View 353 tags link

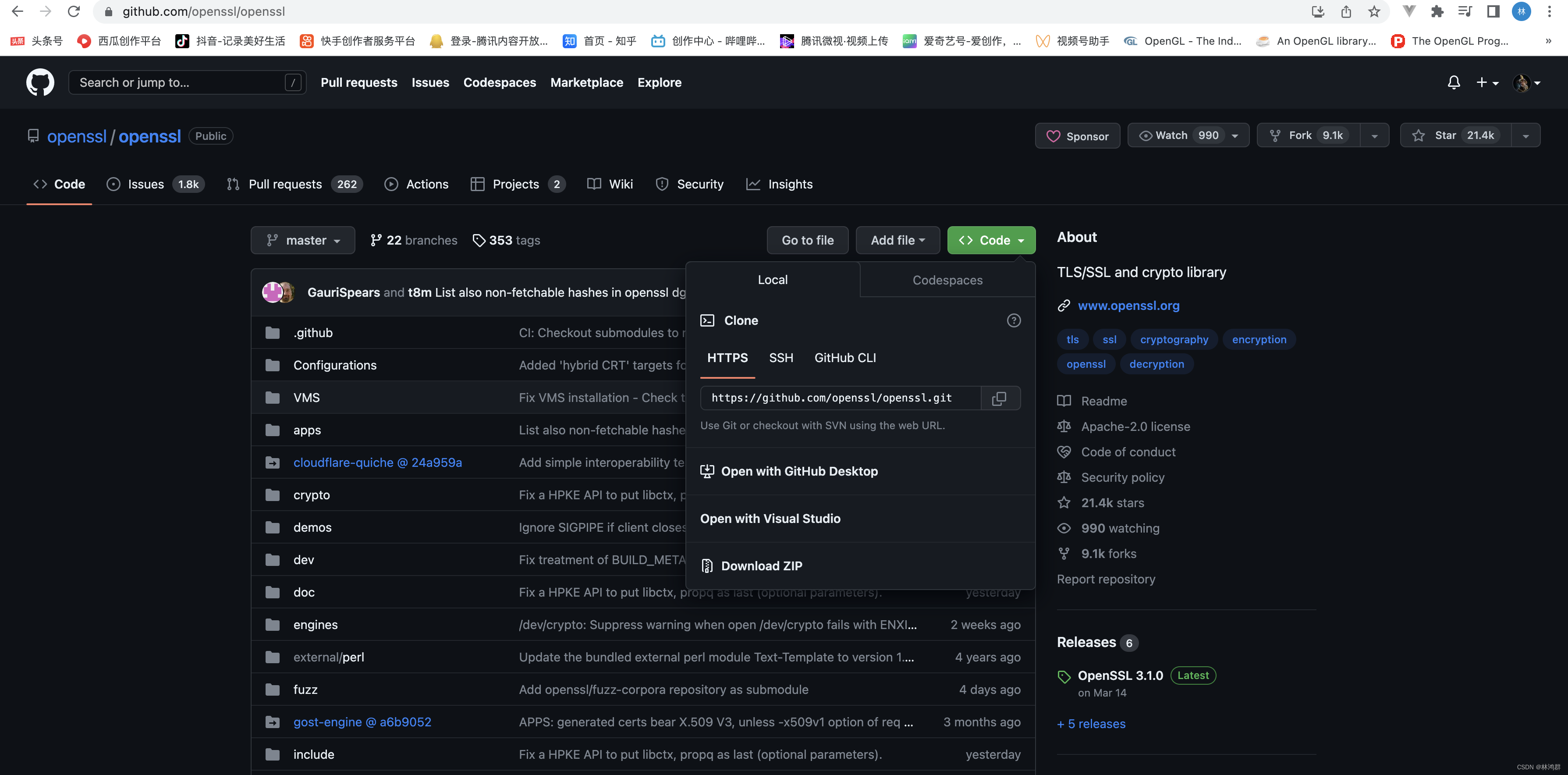tap(507, 241)
